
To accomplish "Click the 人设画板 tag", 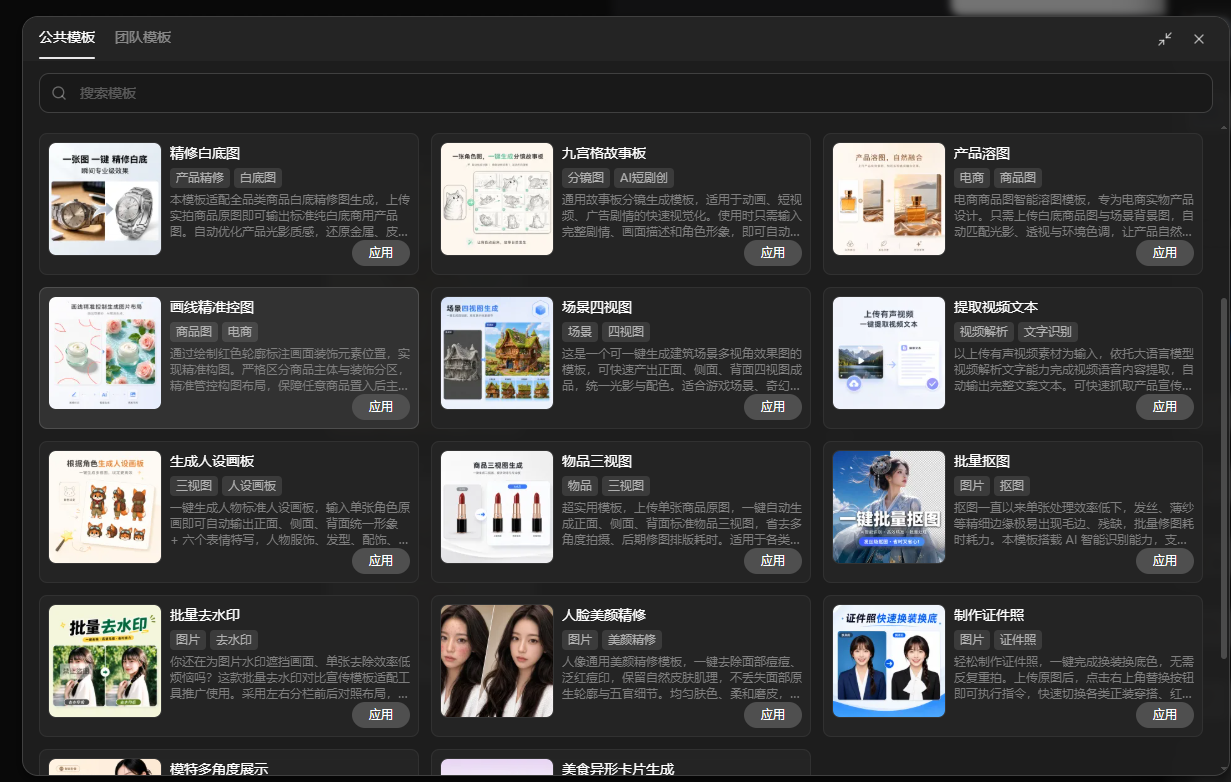I will click(252, 486).
